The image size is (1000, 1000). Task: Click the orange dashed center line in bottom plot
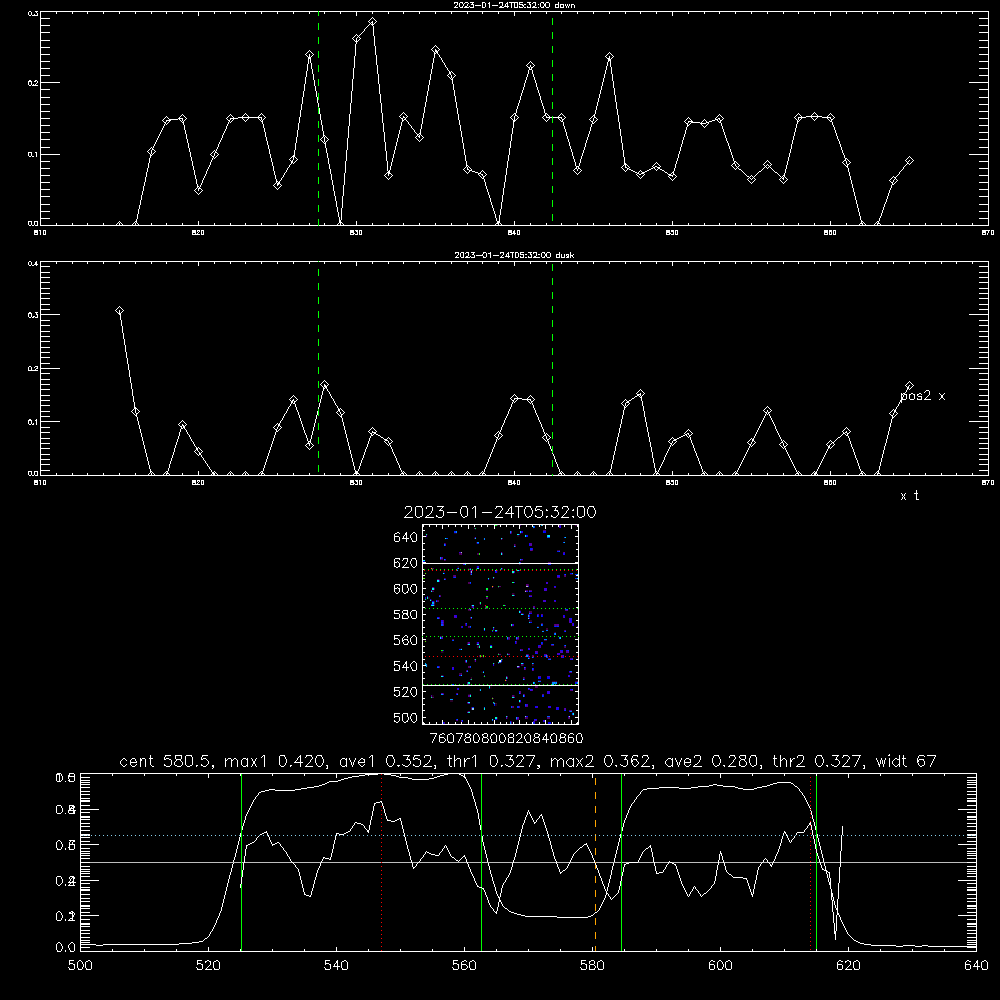(x=596, y=862)
